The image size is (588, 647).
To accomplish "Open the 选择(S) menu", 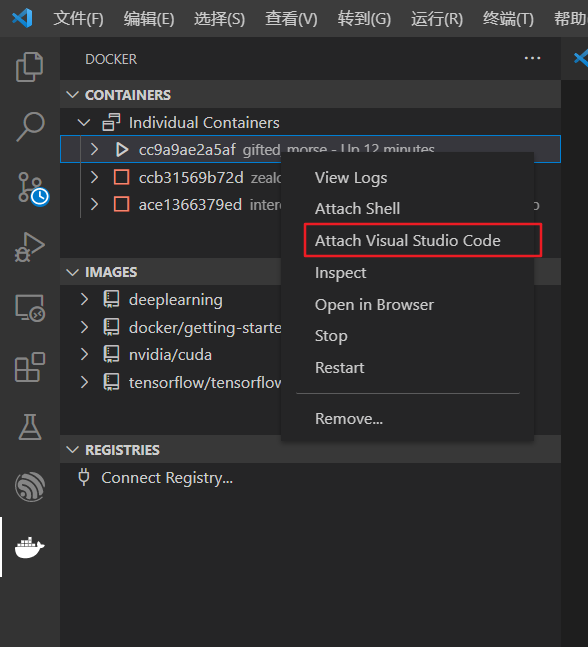I will click(x=220, y=19).
